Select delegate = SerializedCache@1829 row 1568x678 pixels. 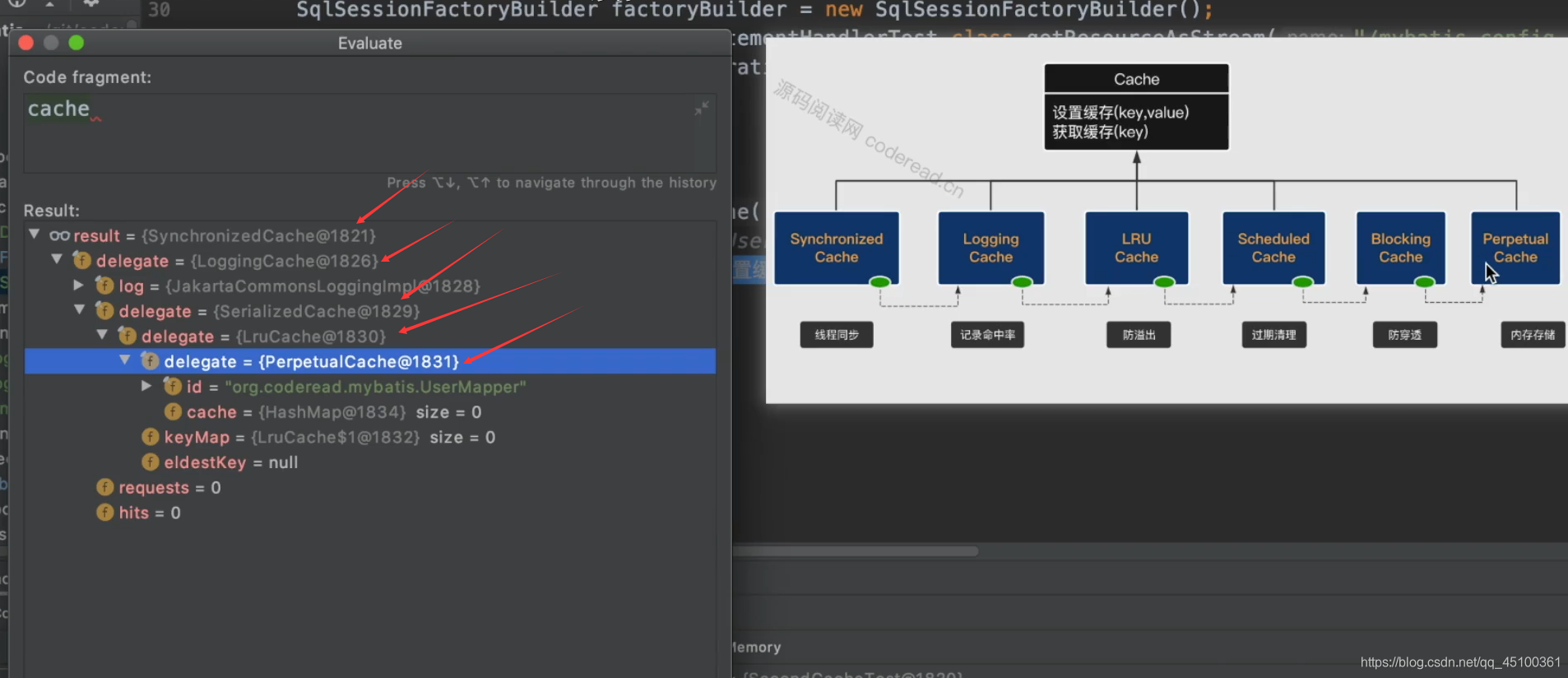coord(370,311)
